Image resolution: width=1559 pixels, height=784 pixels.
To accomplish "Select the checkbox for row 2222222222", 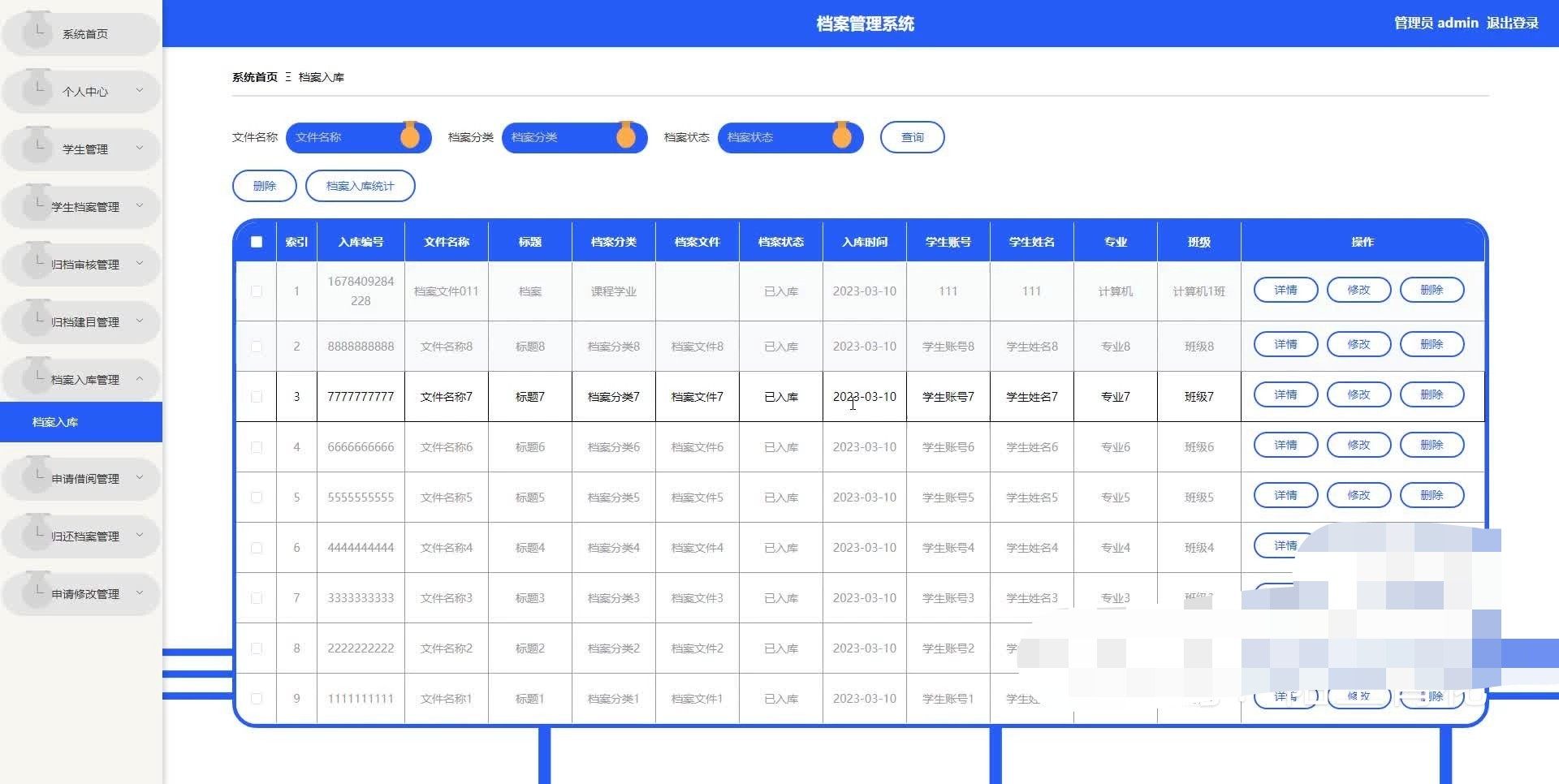I will click(x=257, y=648).
